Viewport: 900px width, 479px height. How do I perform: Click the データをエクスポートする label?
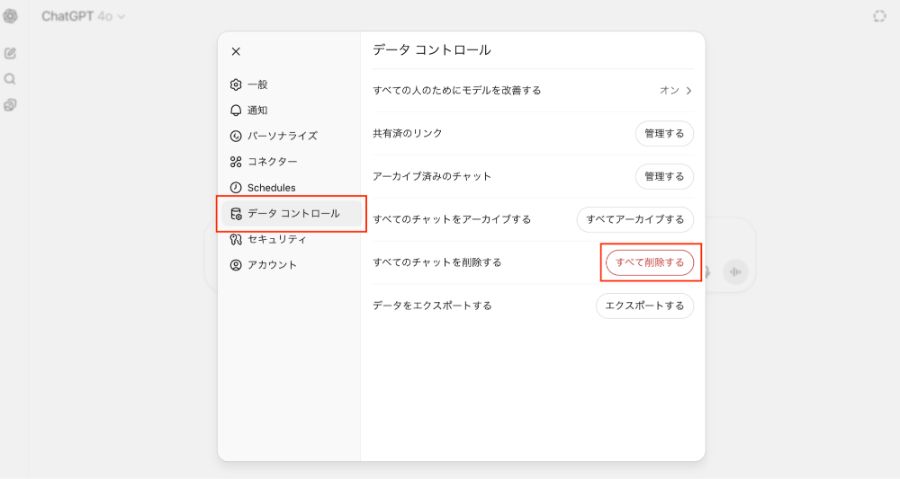coord(432,306)
